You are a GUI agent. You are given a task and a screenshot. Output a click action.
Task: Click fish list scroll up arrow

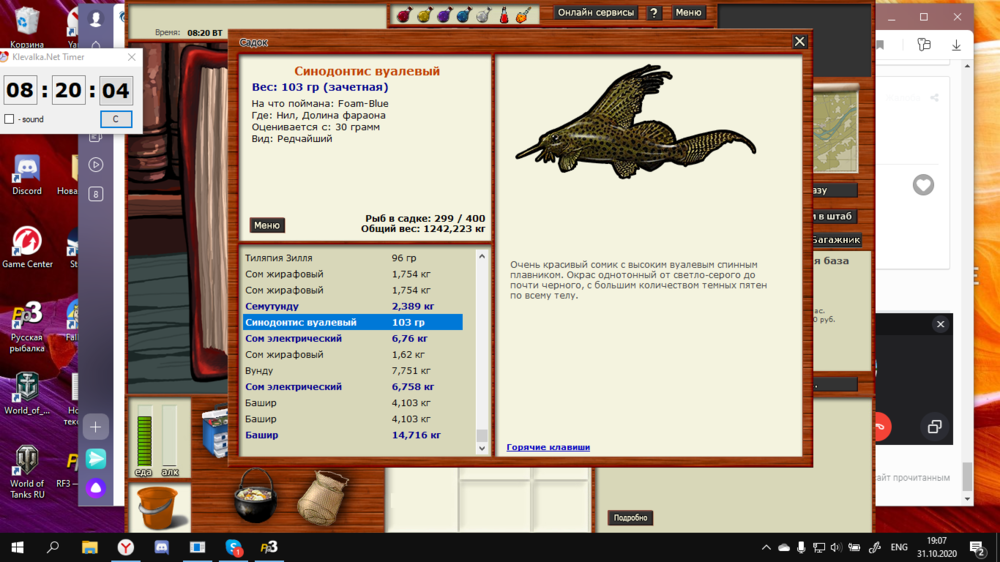(x=482, y=256)
